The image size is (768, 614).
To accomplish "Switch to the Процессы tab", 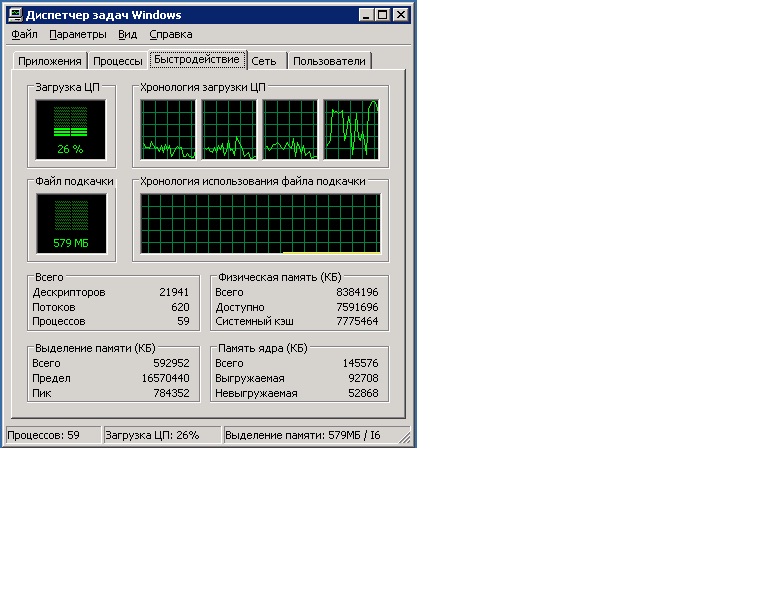I will [118, 61].
